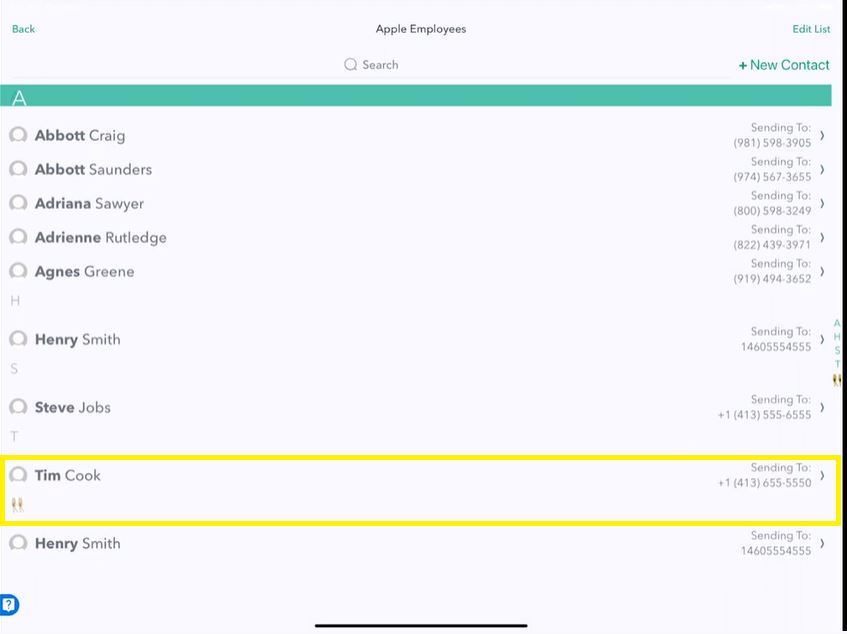Select the Abbott Craig contact radio circle
This screenshot has height=634, width=847.
tap(18, 135)
